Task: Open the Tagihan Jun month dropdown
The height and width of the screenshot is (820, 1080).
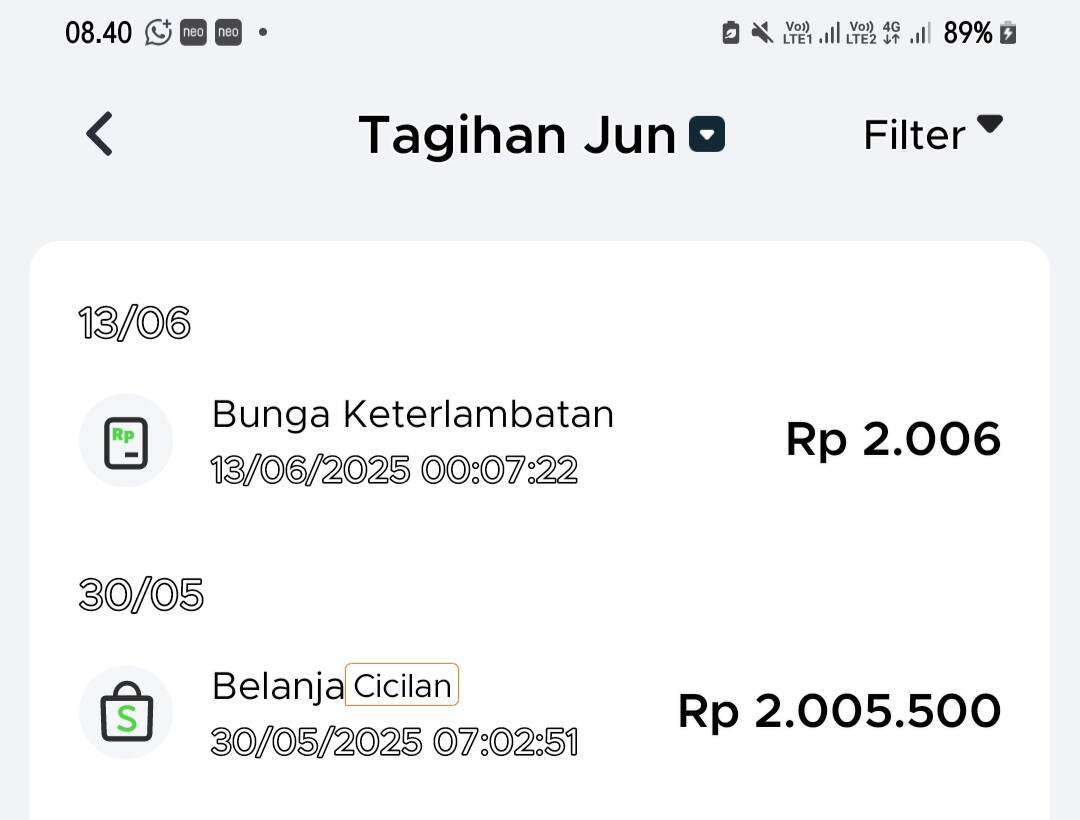Action: tap(707, 134)
